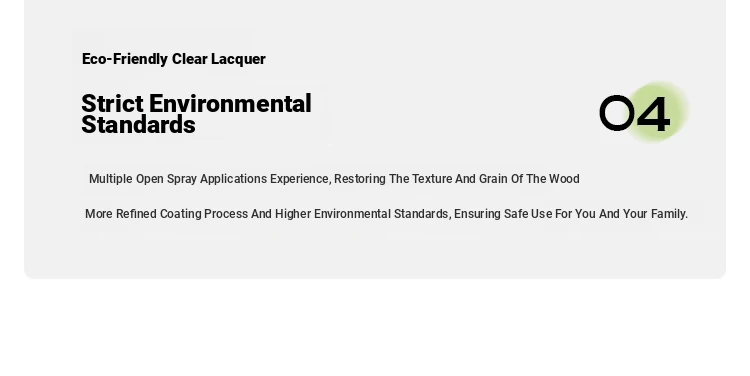Click the digit 0 of the 04 number
This screenshot has height=376, width=750.
[x=617, y=113]
